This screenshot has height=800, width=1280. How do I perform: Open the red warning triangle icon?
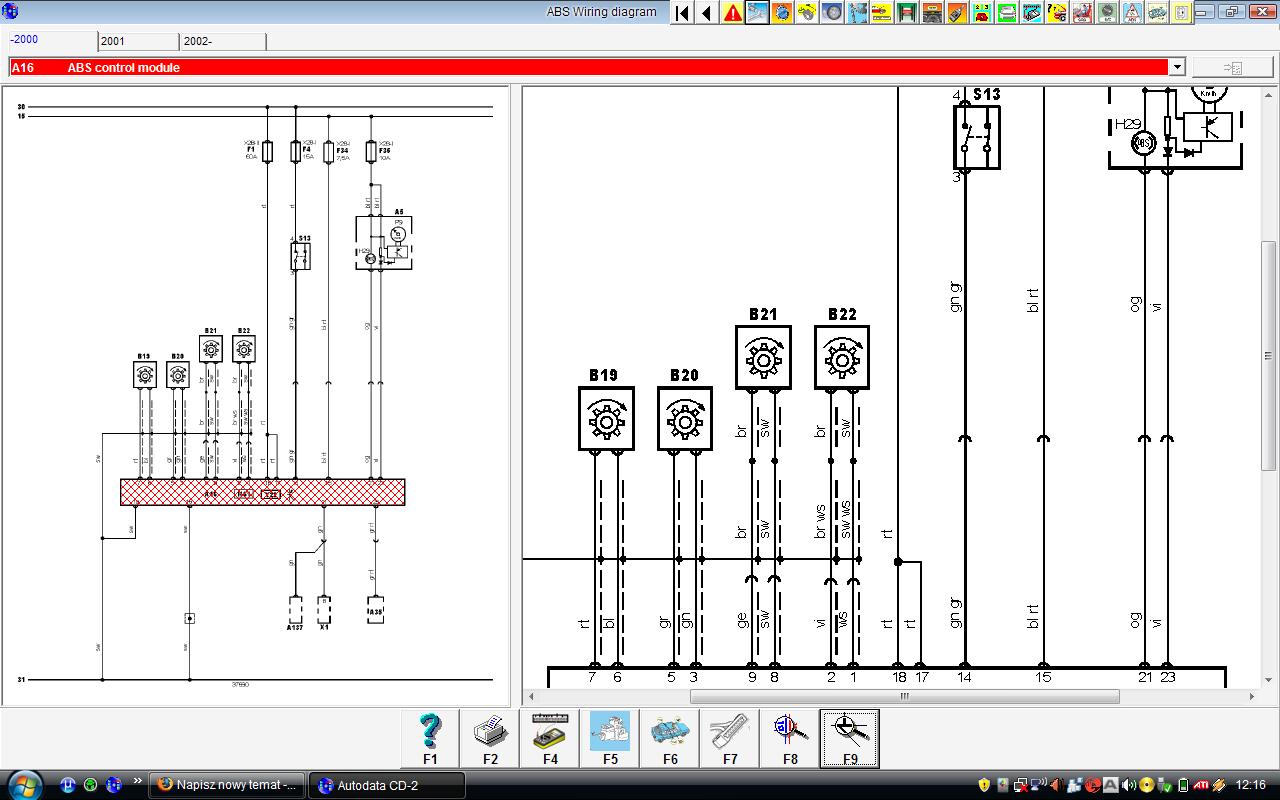tap(733, 13)
